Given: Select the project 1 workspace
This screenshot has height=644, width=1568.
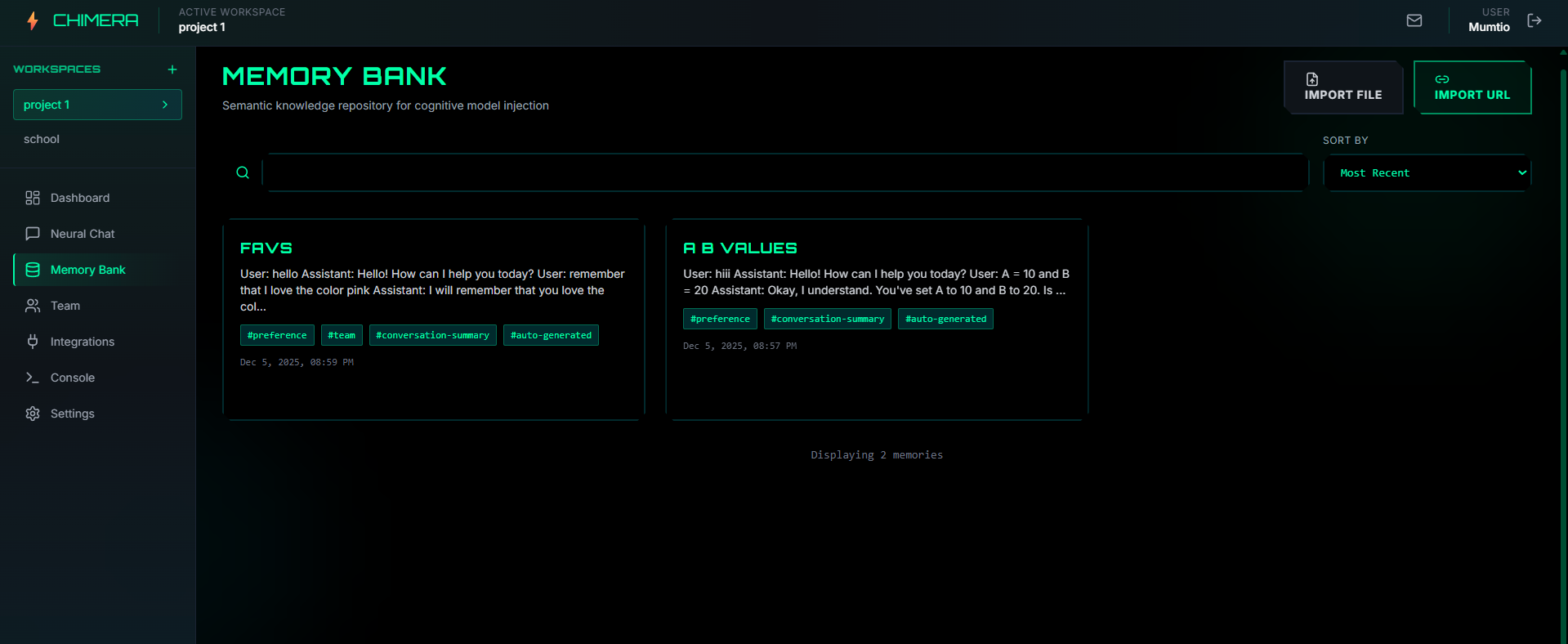Looking at the screenshot, I should (97, 105).
